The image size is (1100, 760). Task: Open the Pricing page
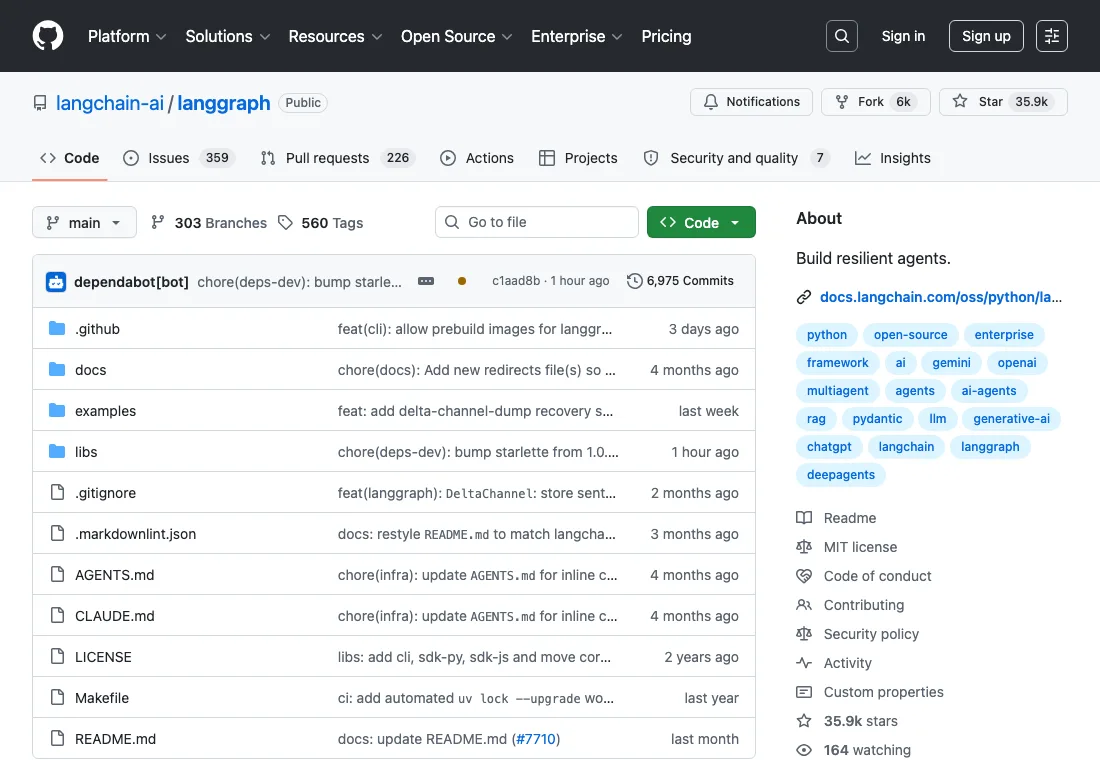coord(666,36)
